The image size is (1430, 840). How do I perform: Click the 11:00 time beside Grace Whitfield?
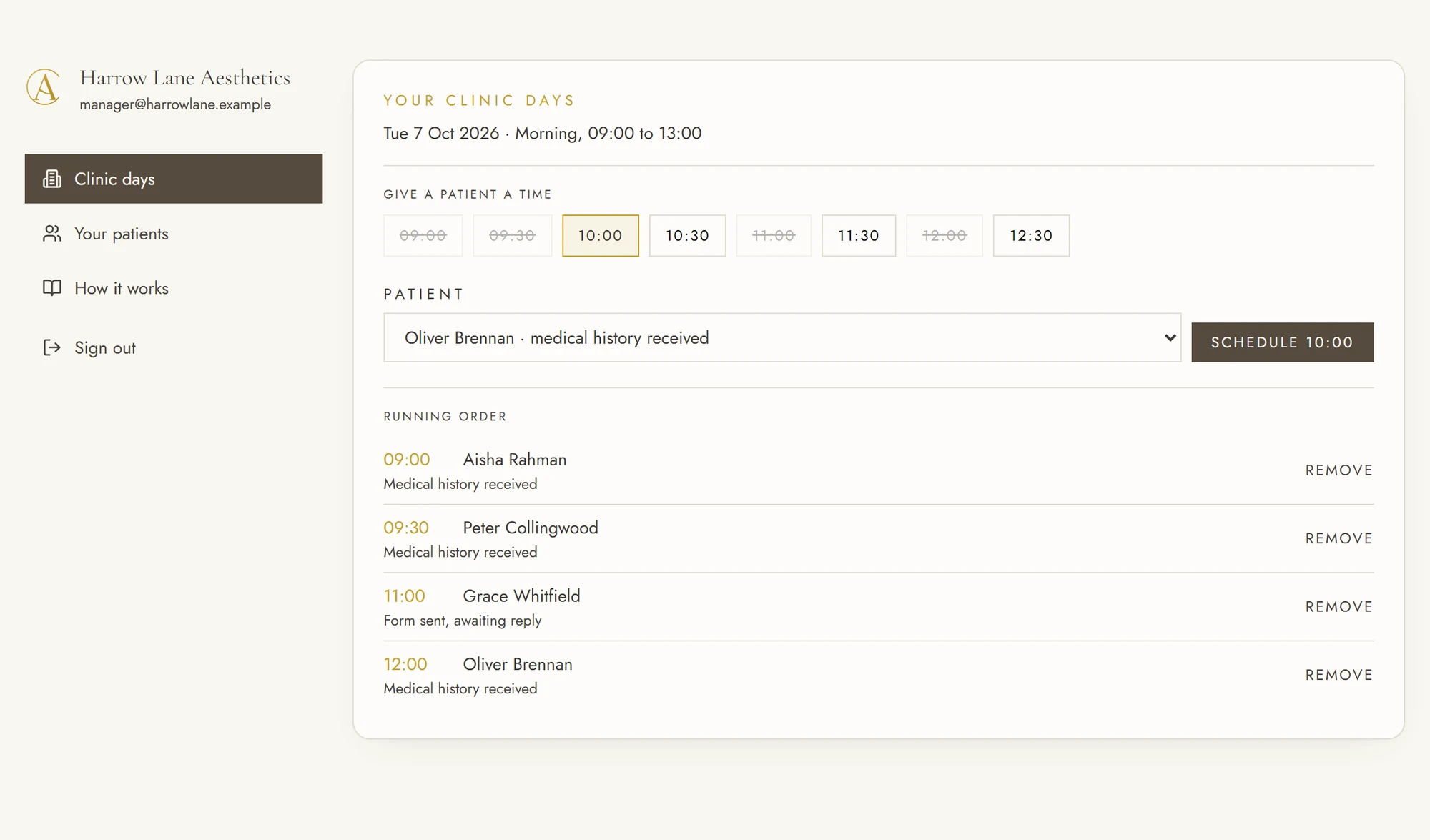pos(405,596)
